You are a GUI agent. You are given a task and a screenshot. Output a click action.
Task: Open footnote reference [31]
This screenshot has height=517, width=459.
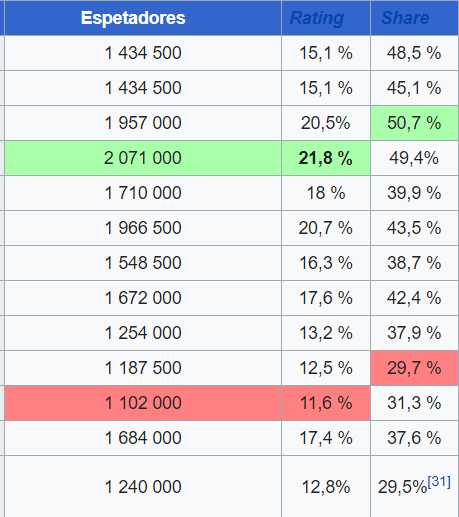pos(439,482)
